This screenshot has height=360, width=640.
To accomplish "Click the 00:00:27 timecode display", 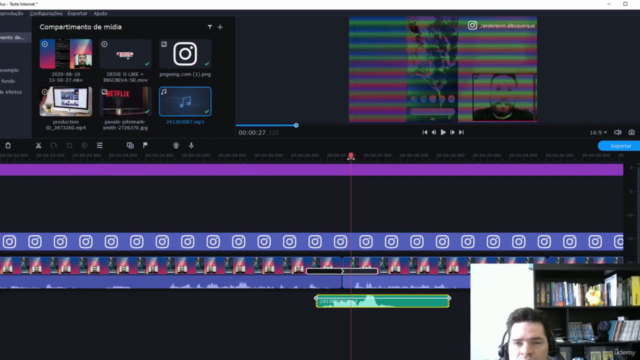I will [x=258, y=133].
